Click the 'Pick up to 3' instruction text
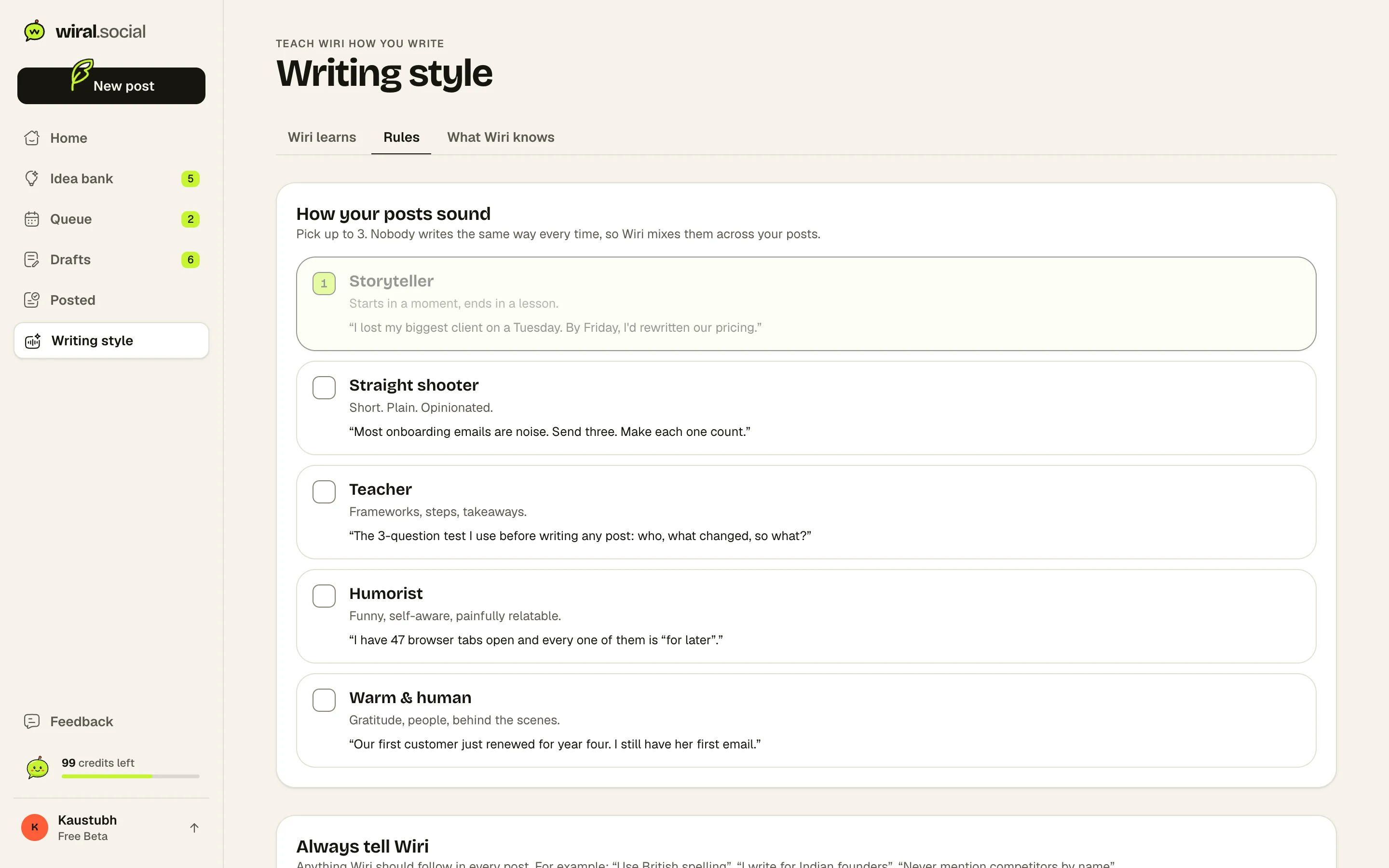This screenshot has height=868, width=1389. pos(558,234)
